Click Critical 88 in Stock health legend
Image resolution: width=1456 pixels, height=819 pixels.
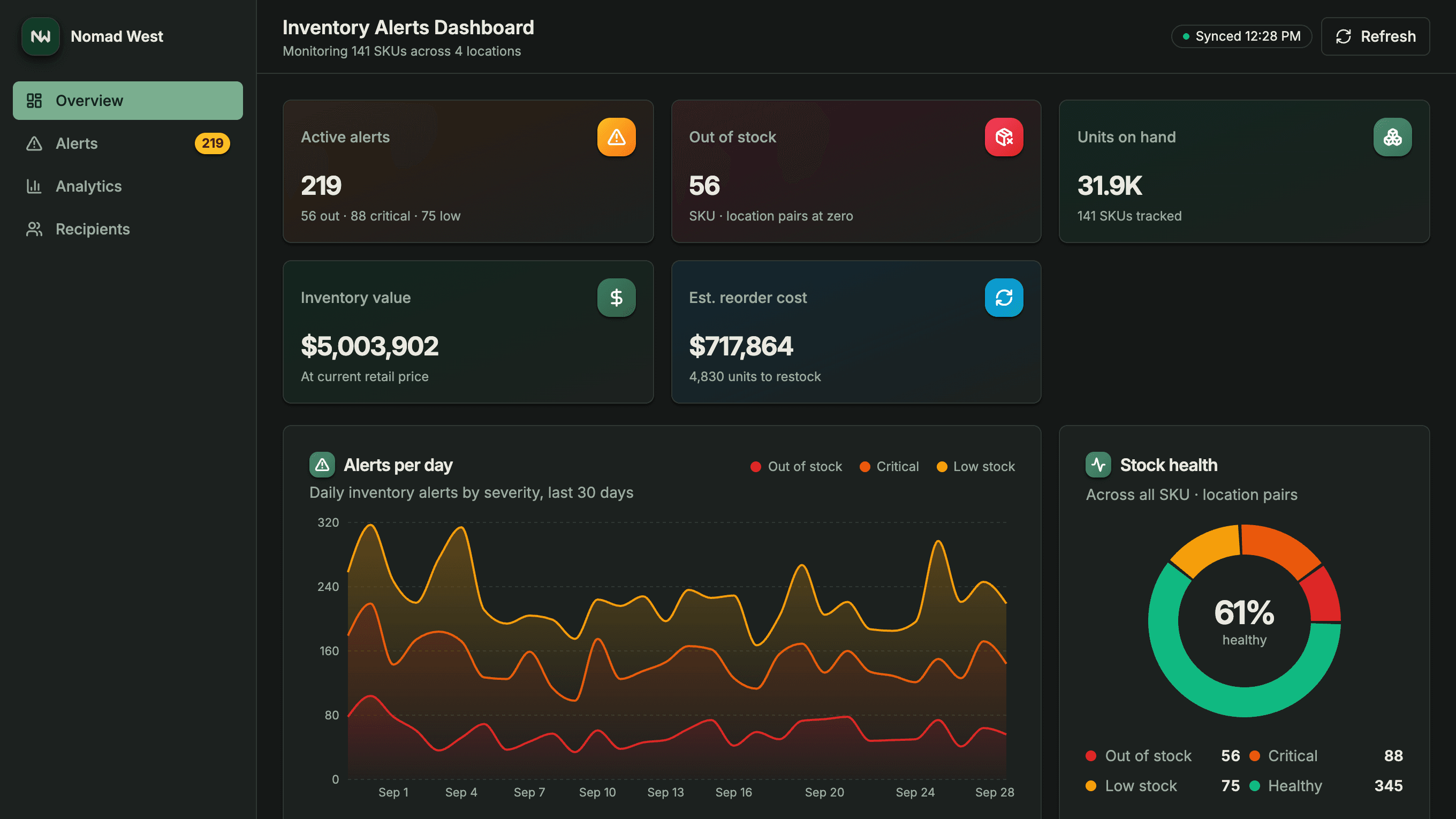(x=1325, y=756)
